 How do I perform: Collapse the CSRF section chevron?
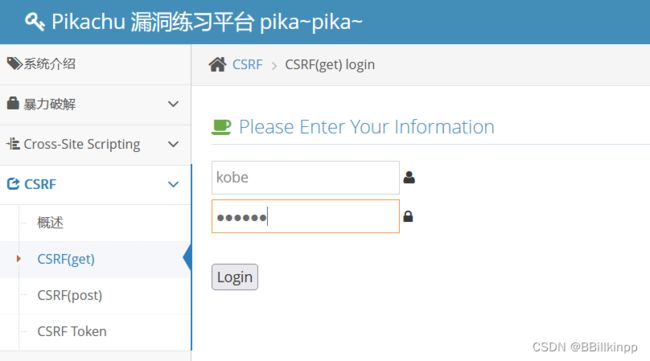pos(173,184)
